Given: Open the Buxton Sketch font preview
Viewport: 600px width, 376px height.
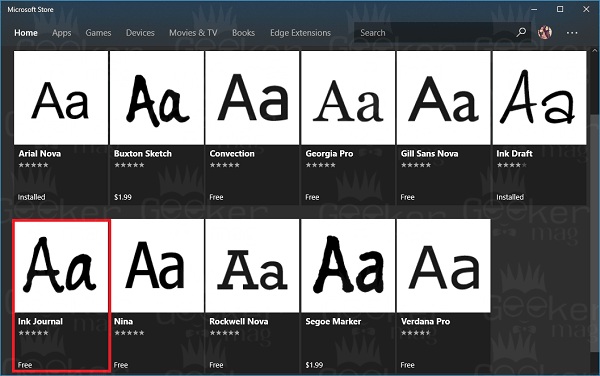Looking at the screenshot, I should tap(157, 98).
